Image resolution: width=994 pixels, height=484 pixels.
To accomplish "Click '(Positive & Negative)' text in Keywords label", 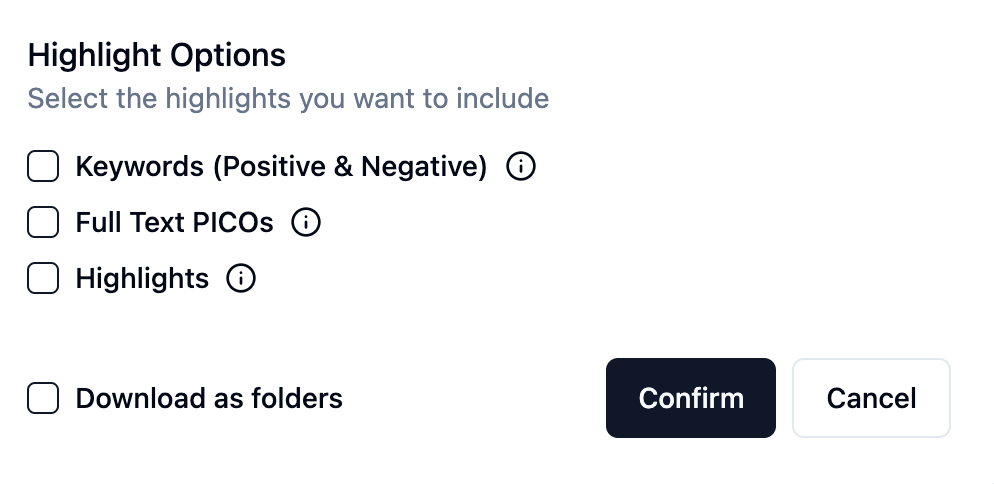I will click(349, 167).
